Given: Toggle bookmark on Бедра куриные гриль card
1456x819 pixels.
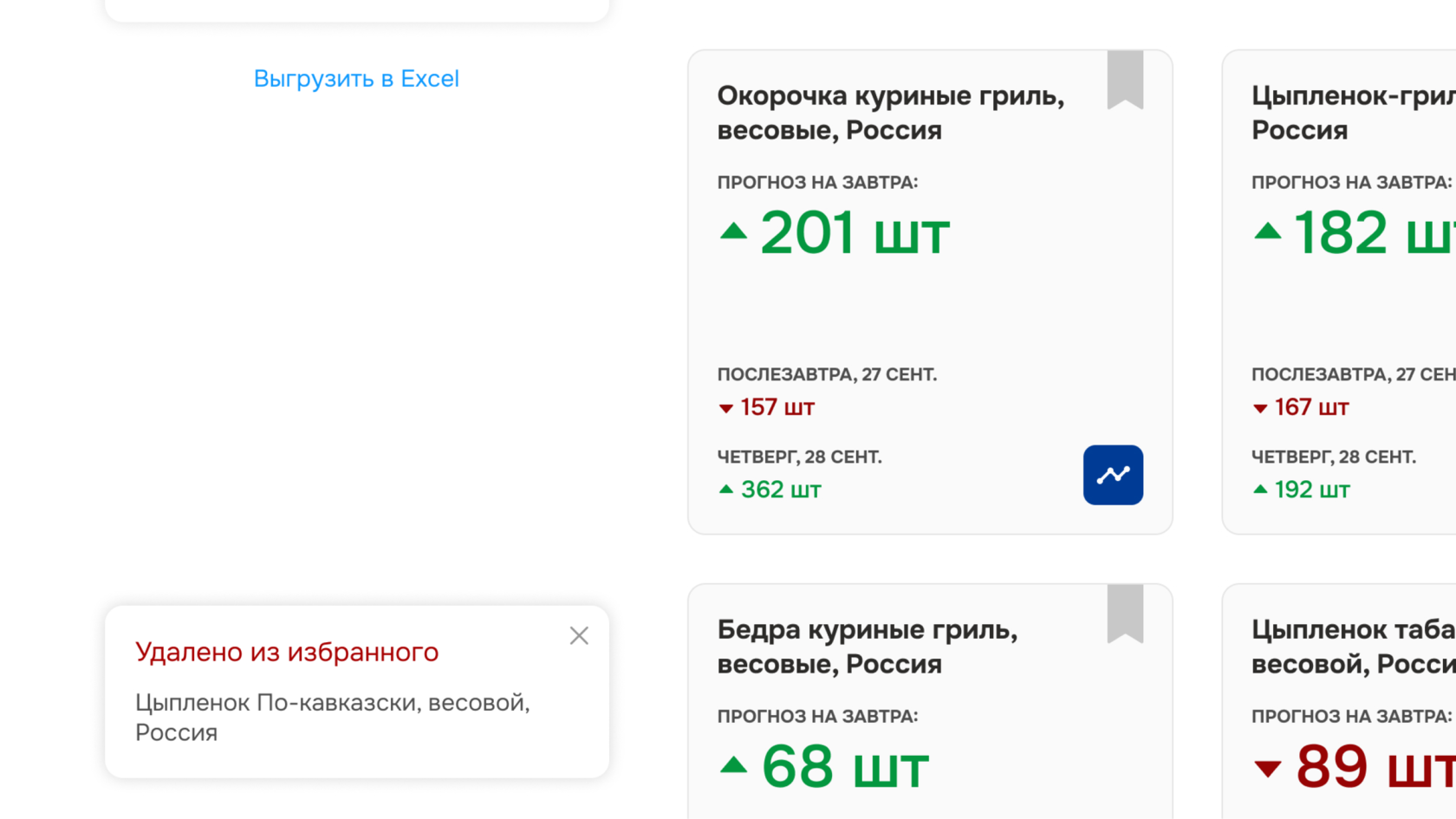Looking at the screenshot, I should click(1125, 614).
